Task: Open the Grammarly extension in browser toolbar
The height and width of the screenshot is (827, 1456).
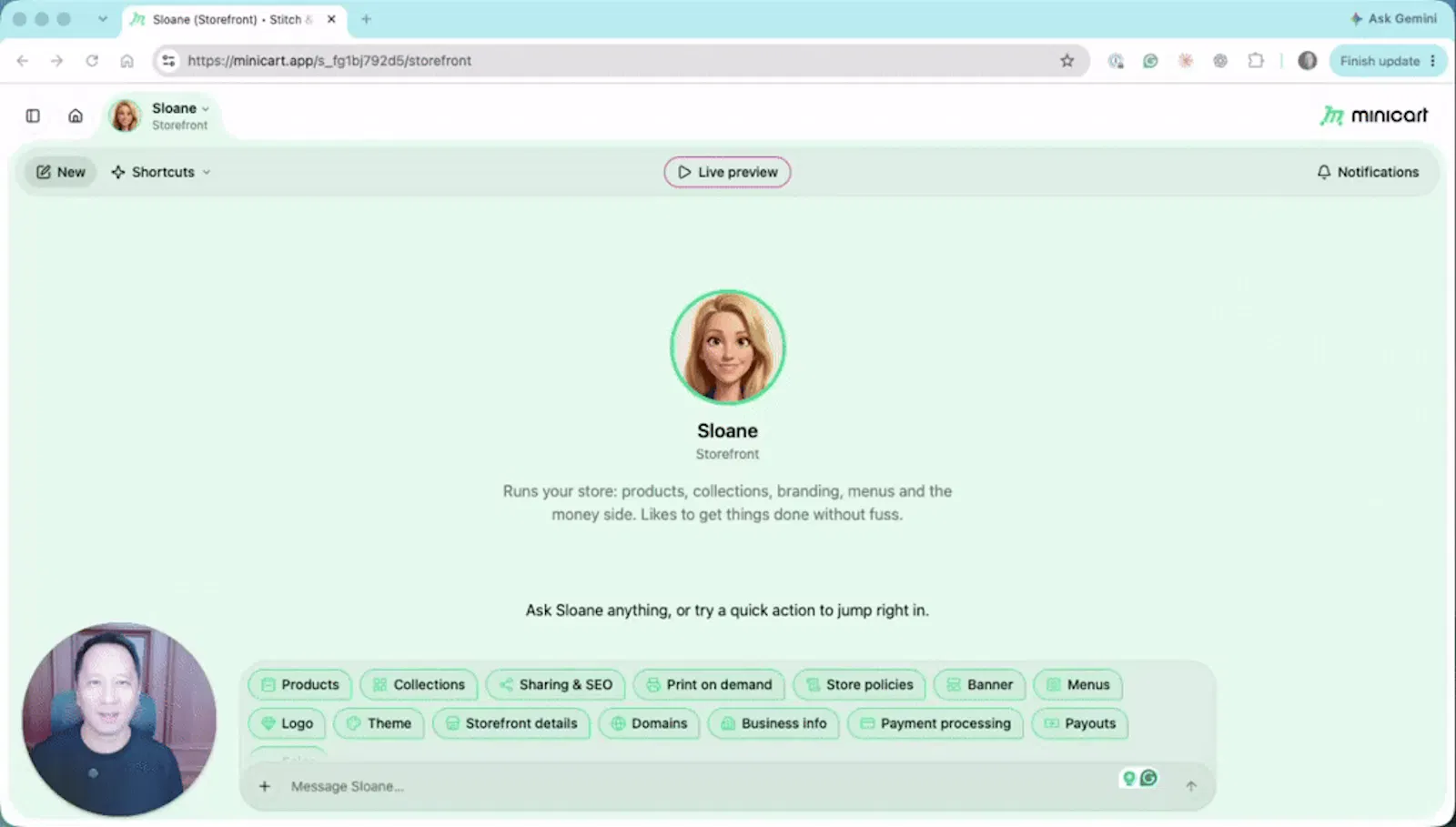Action: pos(1150,61)
